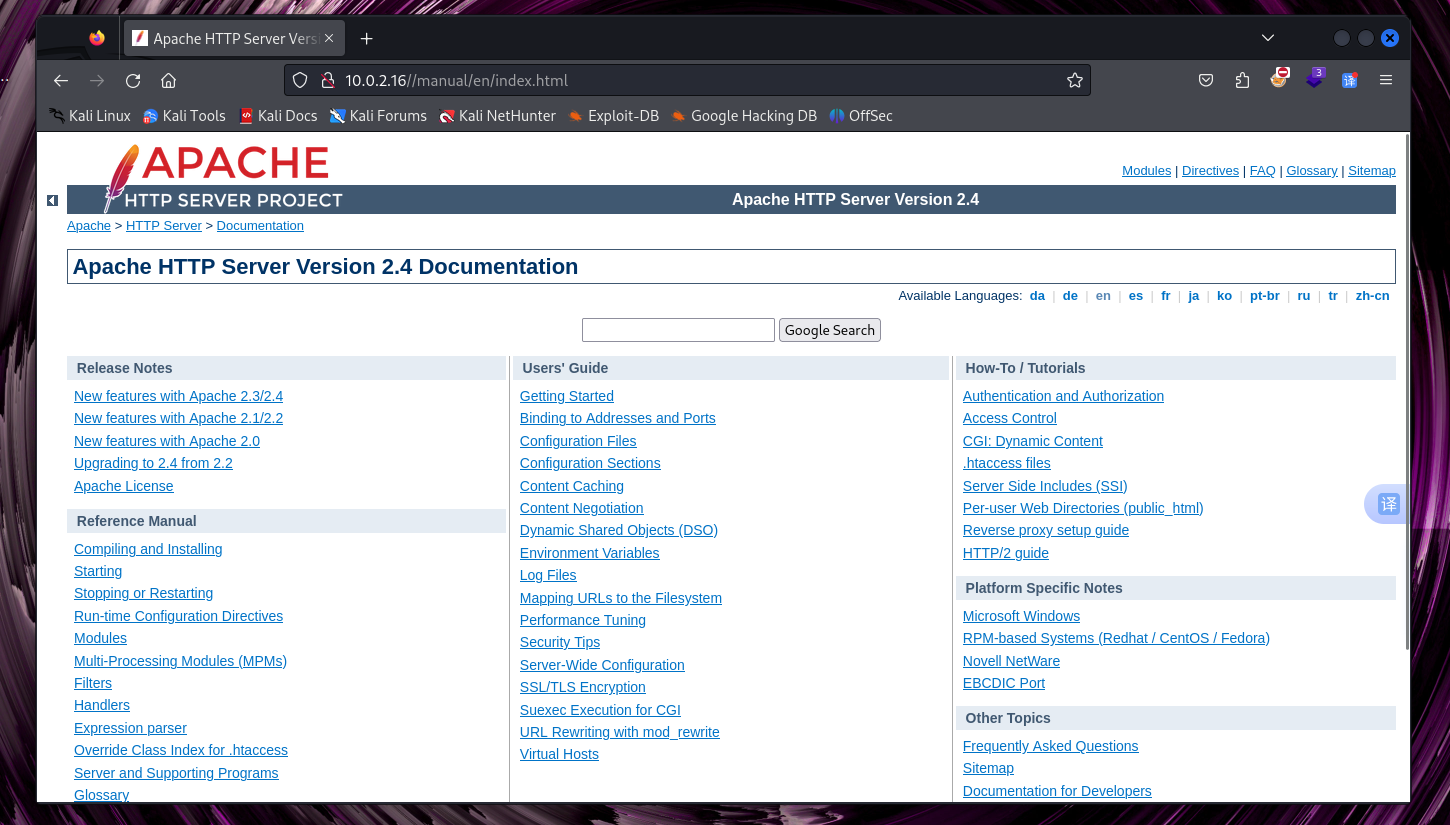This screenshot has width=1450, height=825.
Task: Open the .htaccess files link
Action: pos(1007,463)
